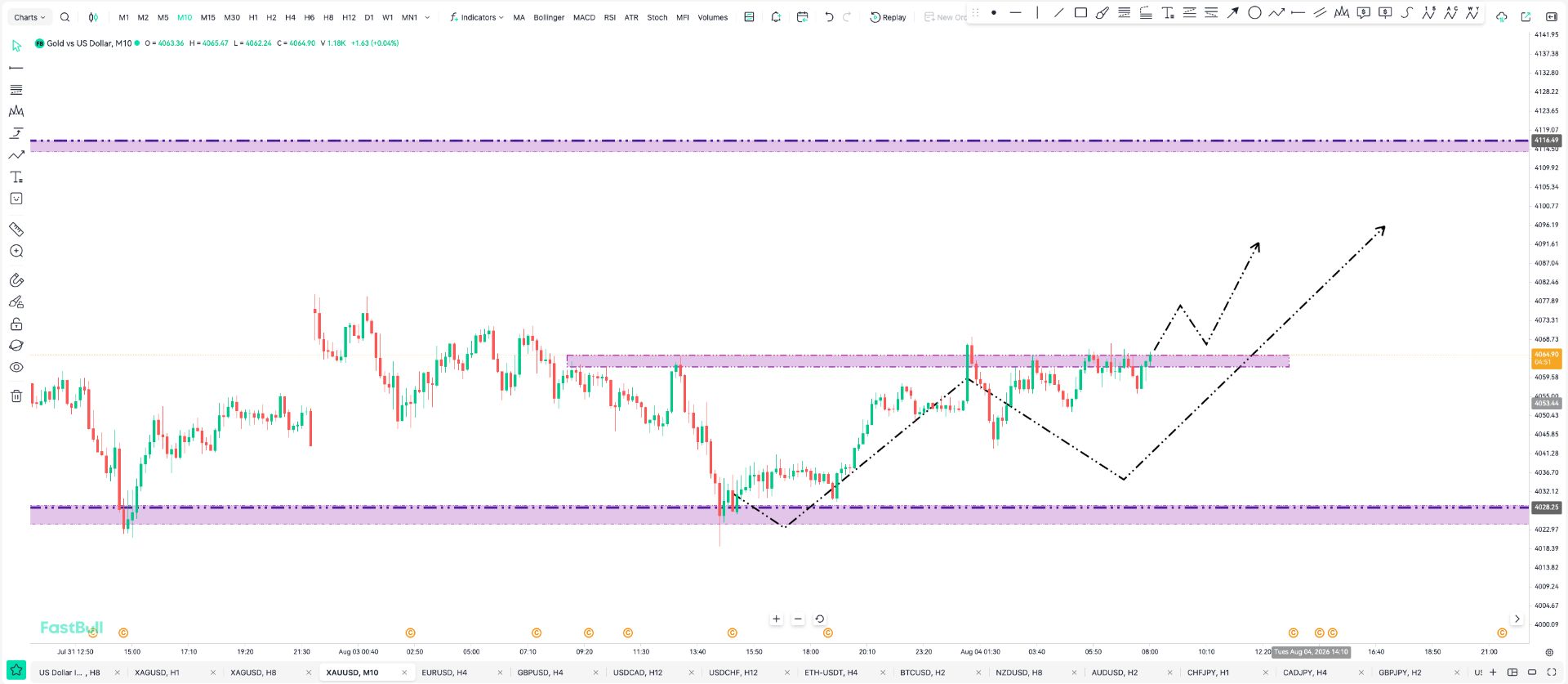The height and width of the screenshot is (684, 1568).
Task: Add a new chart tab
Action: 1493,673
